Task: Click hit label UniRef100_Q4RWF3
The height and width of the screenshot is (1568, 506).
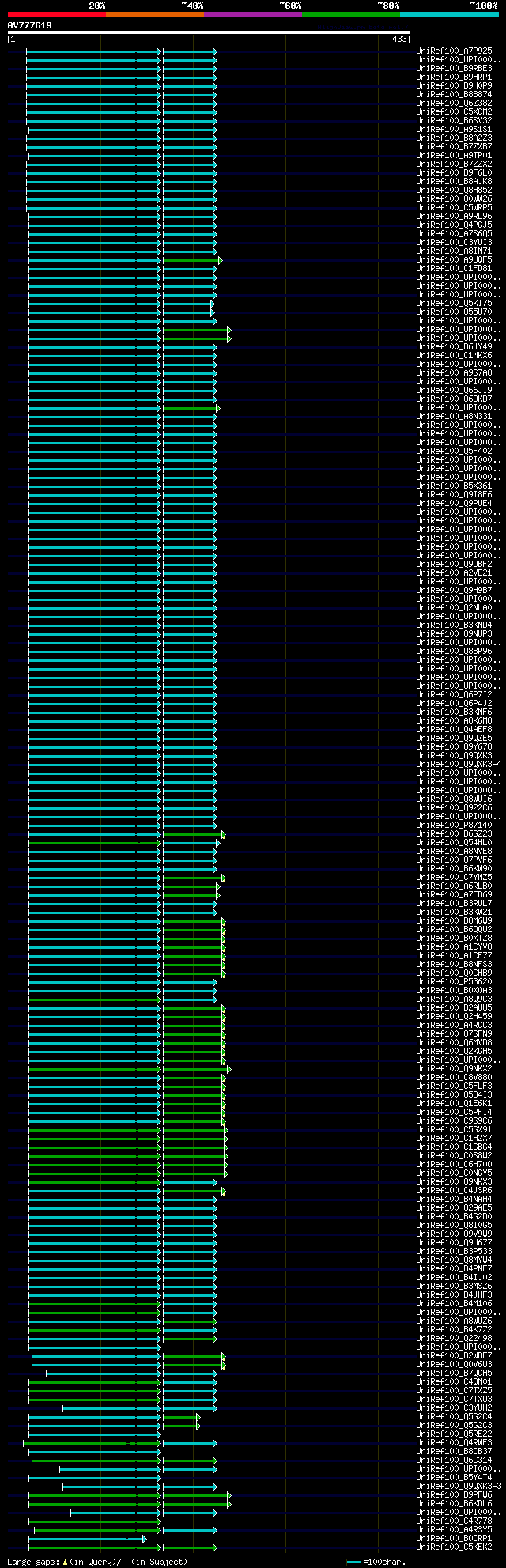Action: click(x=454, y=1442)
